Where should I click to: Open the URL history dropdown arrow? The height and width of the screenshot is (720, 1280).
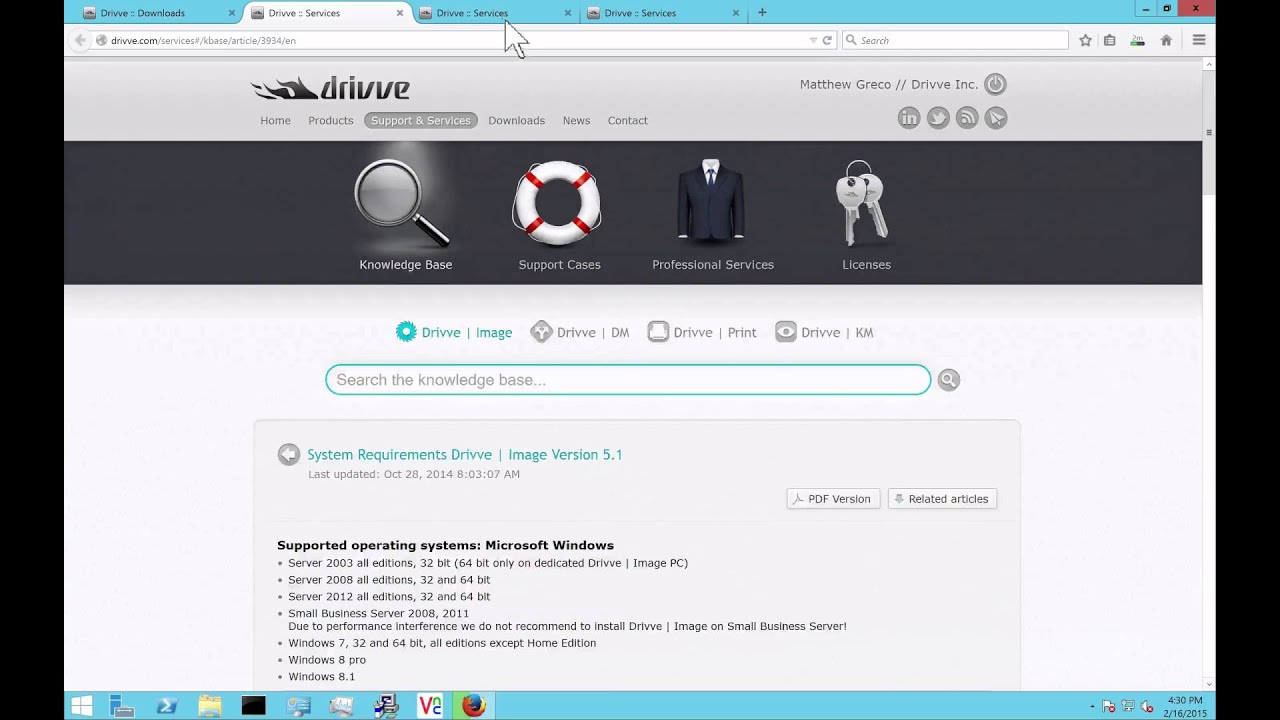point(813,40)
